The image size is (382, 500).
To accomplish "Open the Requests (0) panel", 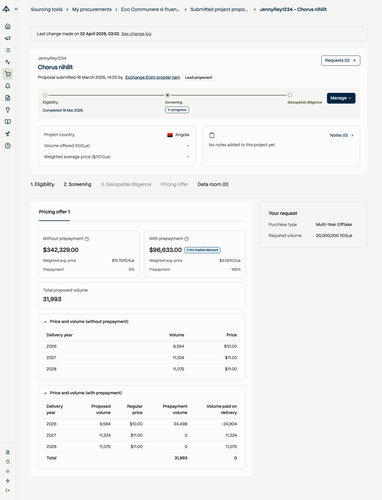I will 341,60.
